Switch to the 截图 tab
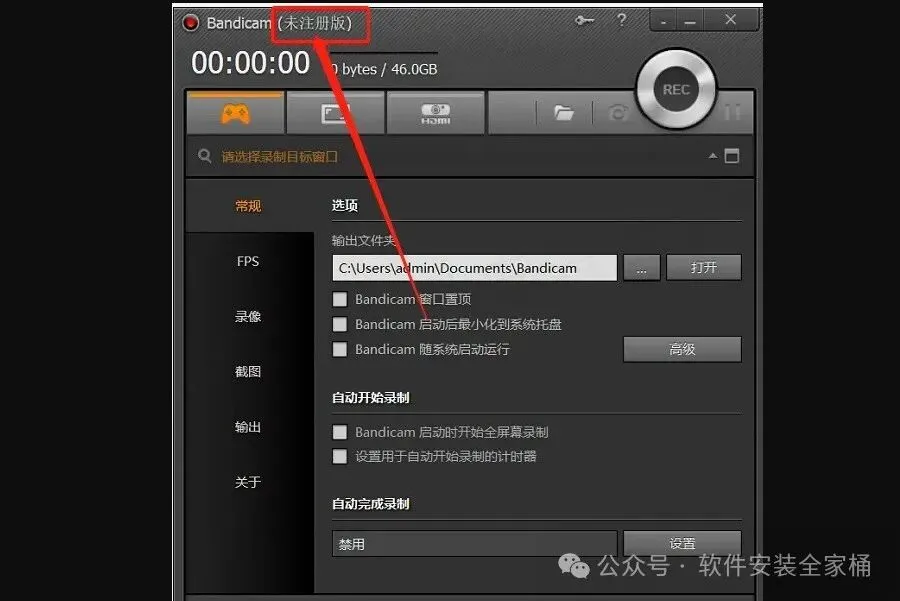The width and height of the screenshot is (900, 601). coord(248,371)
